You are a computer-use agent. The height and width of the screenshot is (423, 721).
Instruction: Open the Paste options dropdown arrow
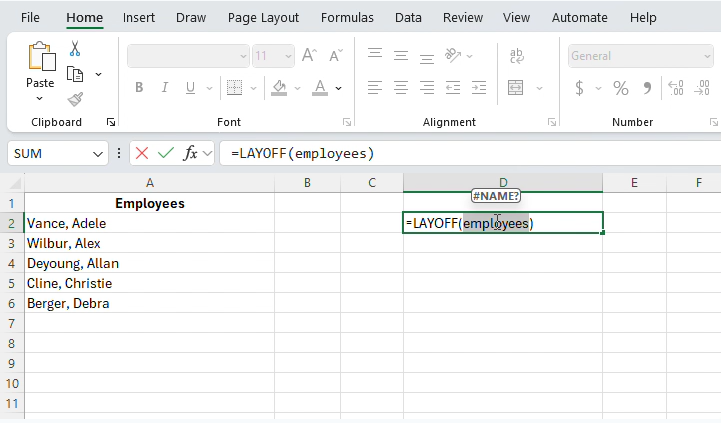tap(40, 99)
